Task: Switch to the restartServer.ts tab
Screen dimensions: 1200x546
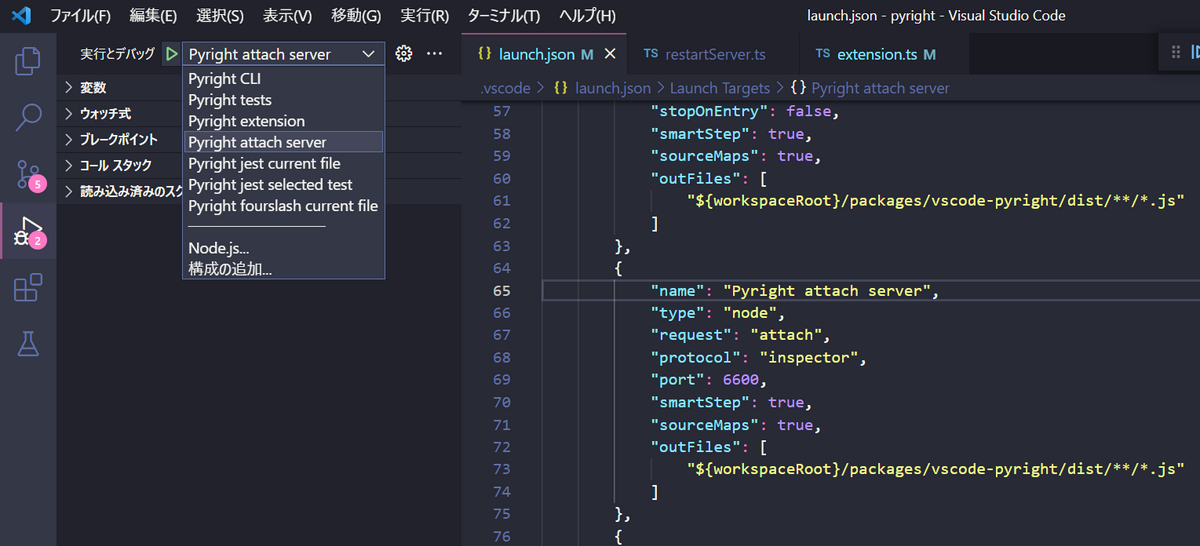Action: coord(714,54)
